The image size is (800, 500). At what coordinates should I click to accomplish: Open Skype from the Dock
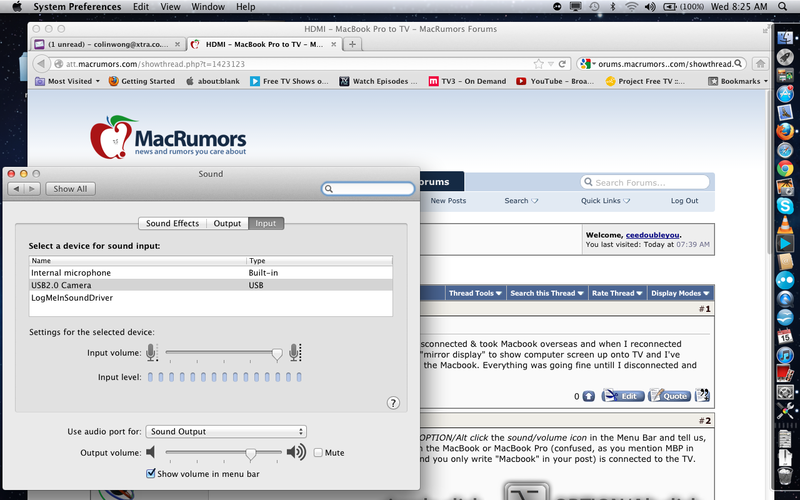click(x=785, y=206)
